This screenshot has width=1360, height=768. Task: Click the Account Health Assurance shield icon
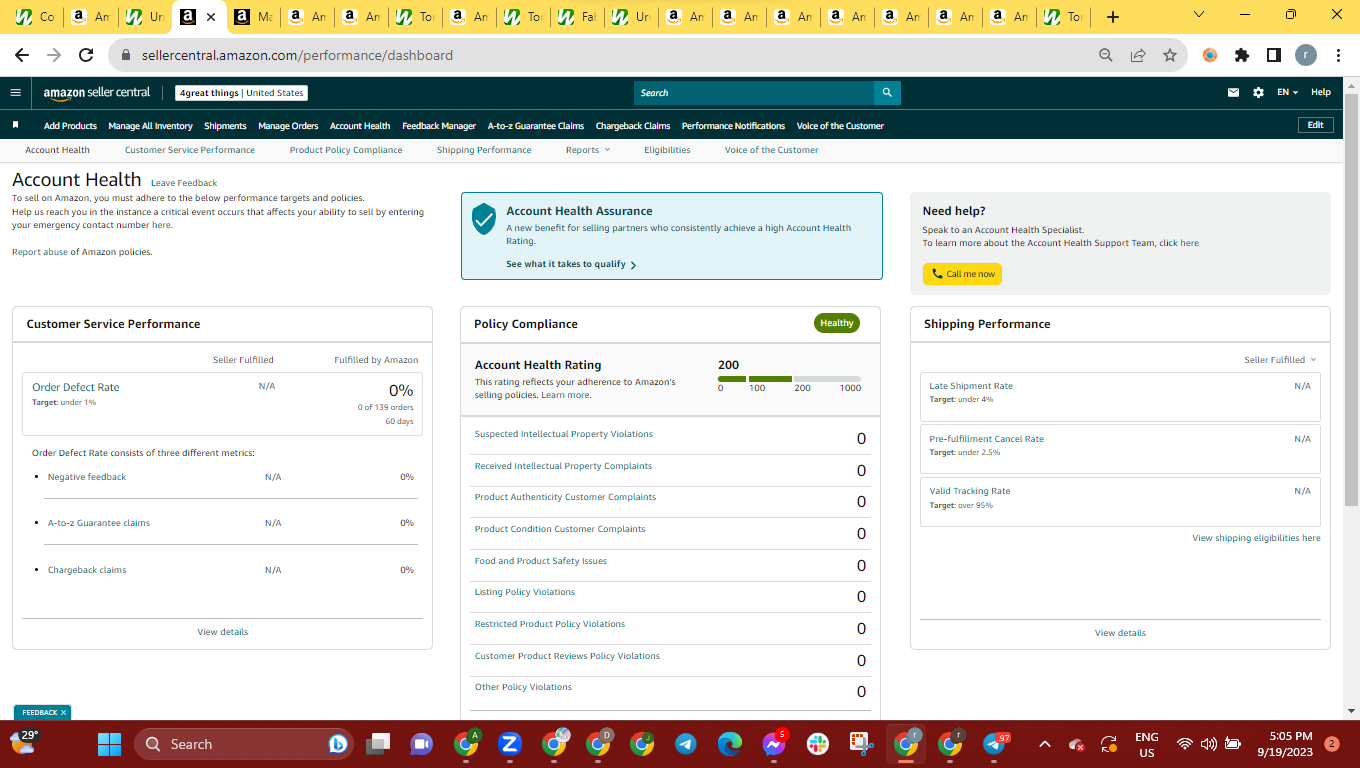[x=484, y=218]
